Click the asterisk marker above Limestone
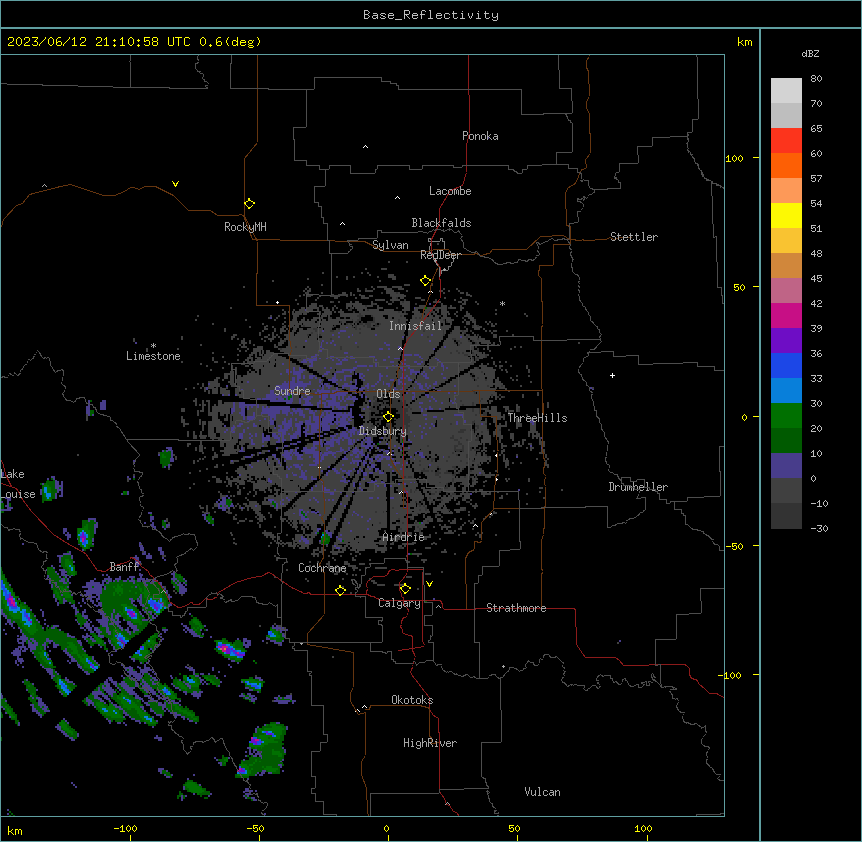 click(x=153, y=346)
